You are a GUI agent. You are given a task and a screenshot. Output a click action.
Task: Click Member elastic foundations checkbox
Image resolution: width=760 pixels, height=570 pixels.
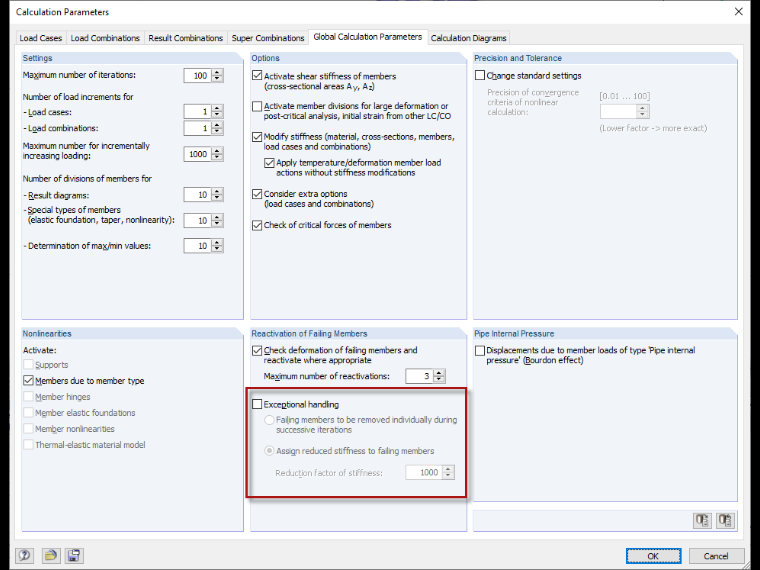click(29, 413)
